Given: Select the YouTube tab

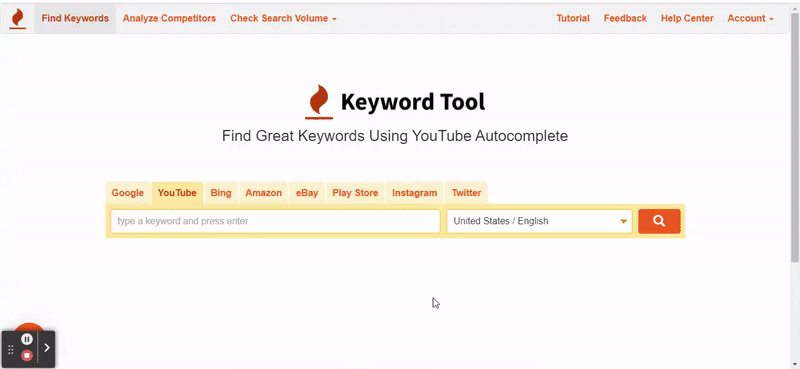Looking at the screenshot, I should click(x=177, y=193).
